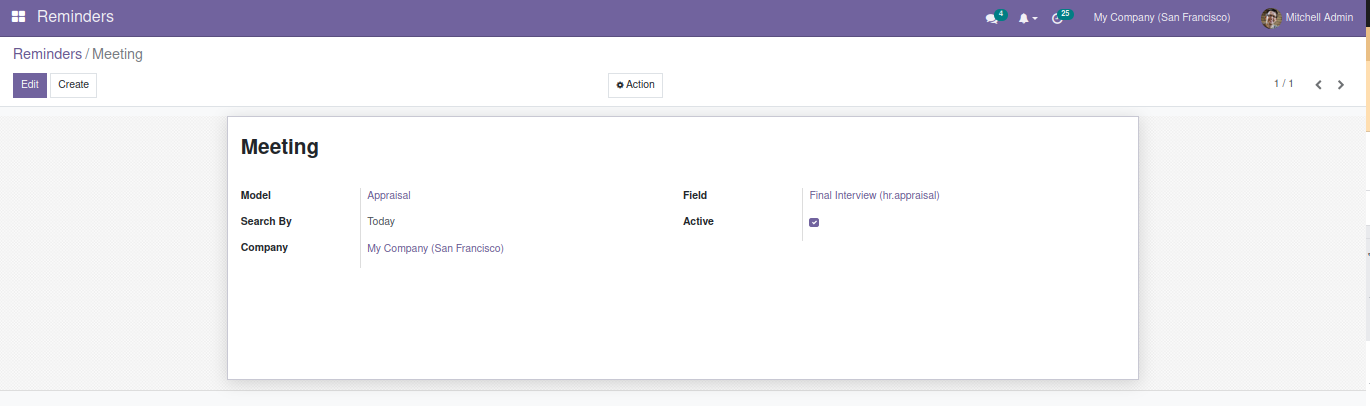Viewport: 1370px width, 406px height.
Task: Go to next record arrow
Action: point(1341,85)
